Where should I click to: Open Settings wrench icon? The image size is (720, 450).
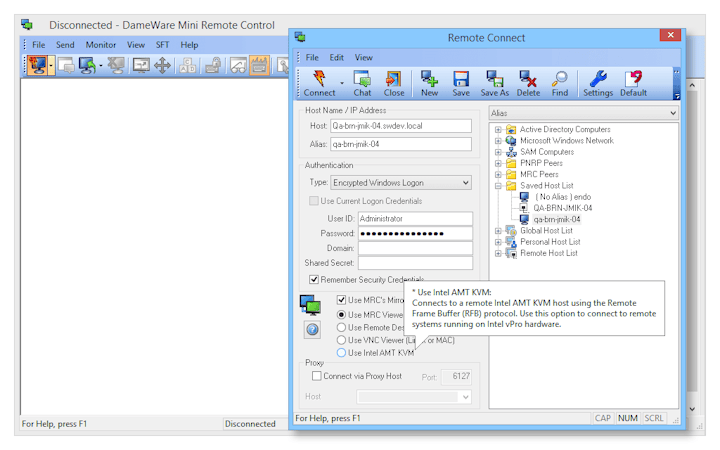598,84
